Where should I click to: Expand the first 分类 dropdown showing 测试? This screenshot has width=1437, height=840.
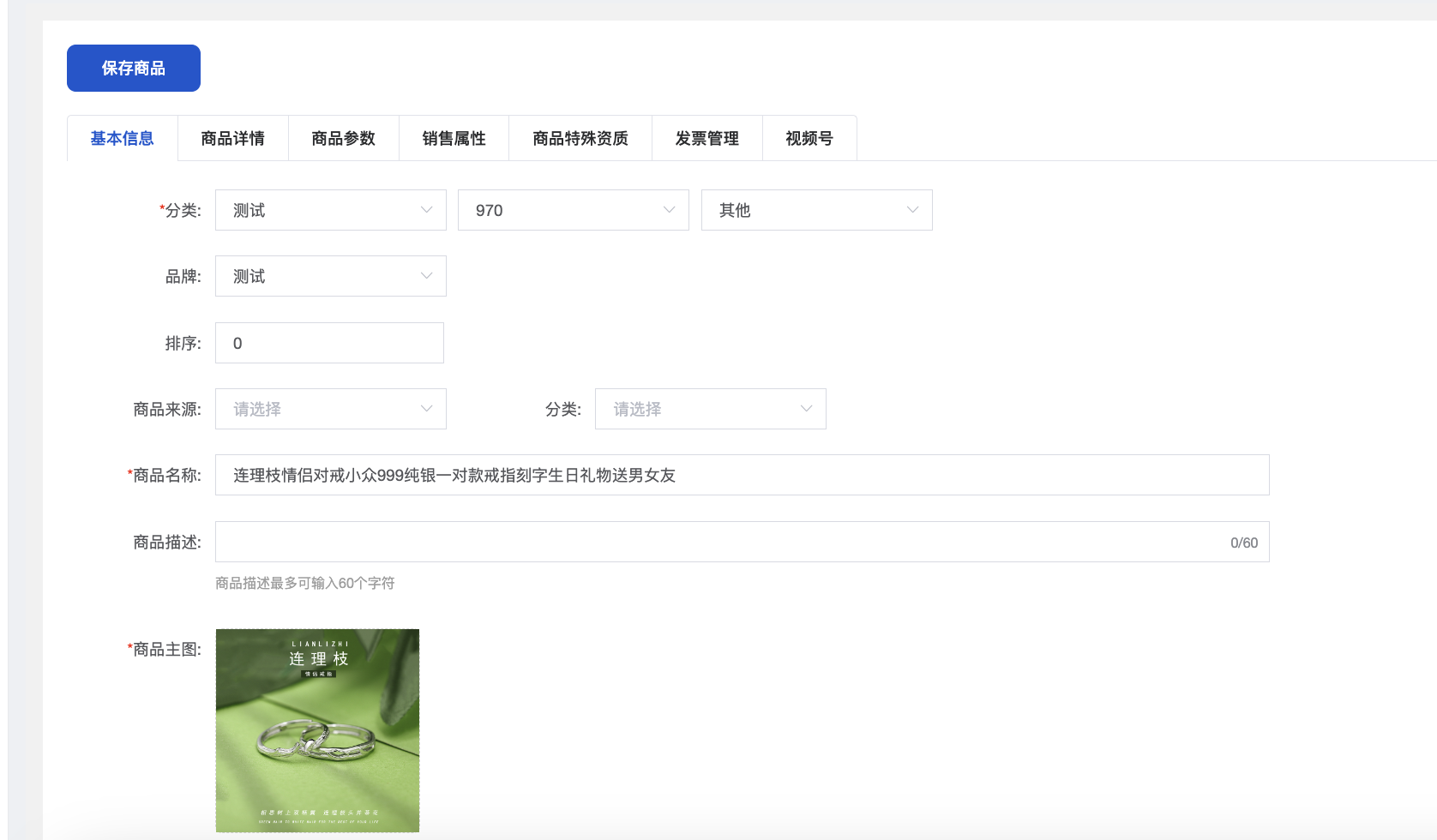click(330, 210)
